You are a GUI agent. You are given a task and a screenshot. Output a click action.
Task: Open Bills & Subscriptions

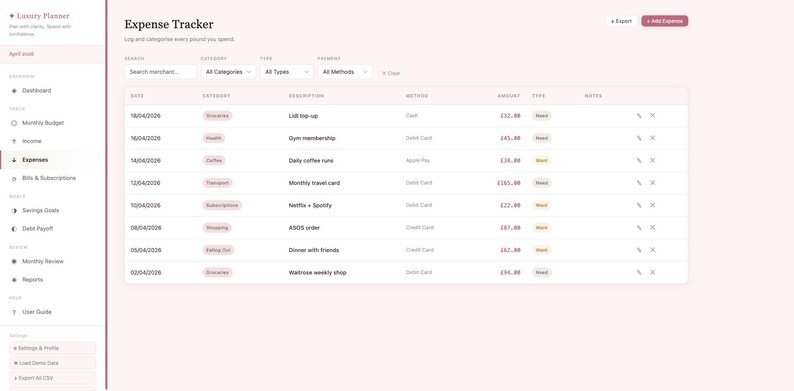point(52,178)
